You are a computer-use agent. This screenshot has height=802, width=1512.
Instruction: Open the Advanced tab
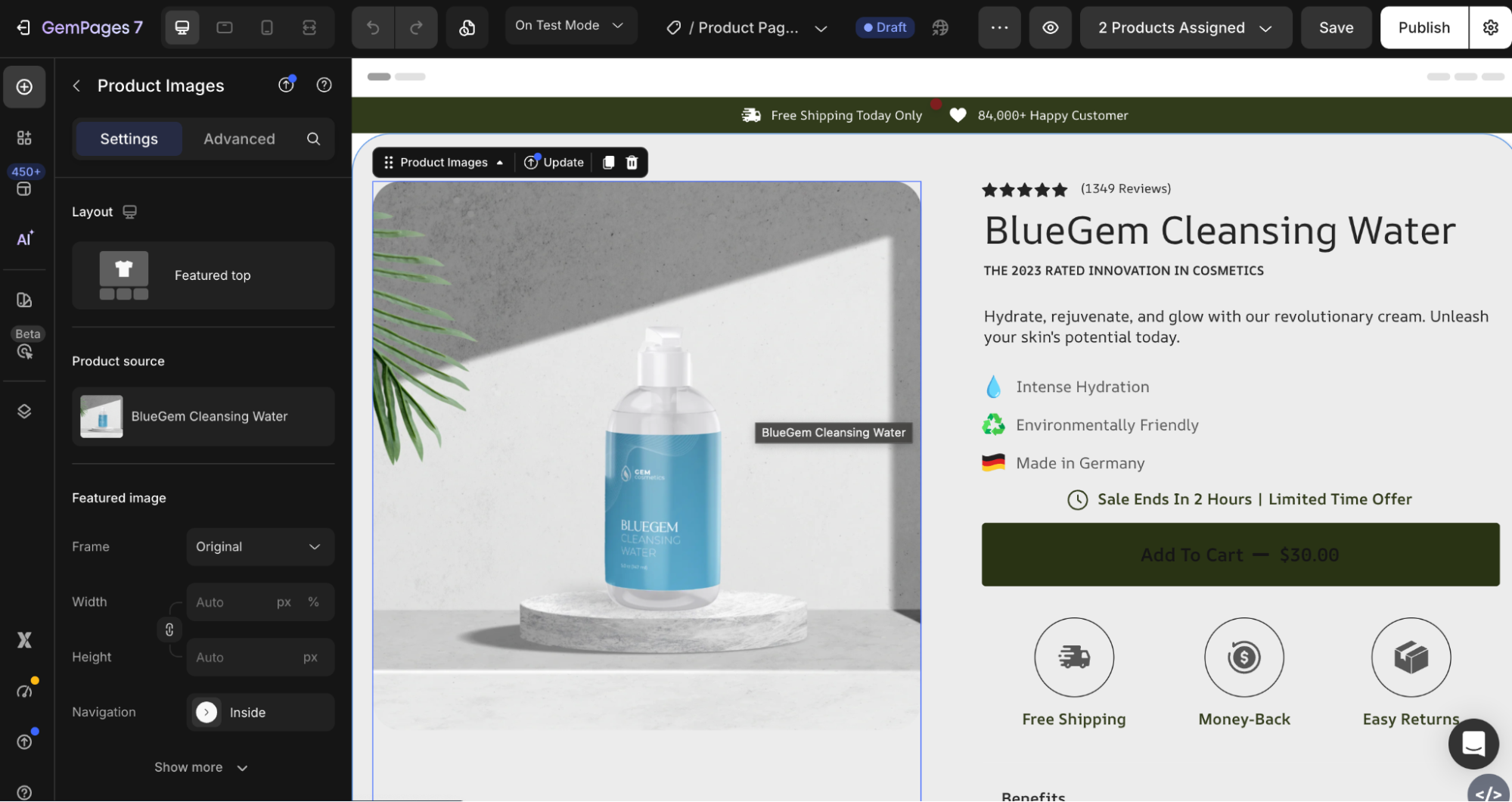click(x=239, y=138)
